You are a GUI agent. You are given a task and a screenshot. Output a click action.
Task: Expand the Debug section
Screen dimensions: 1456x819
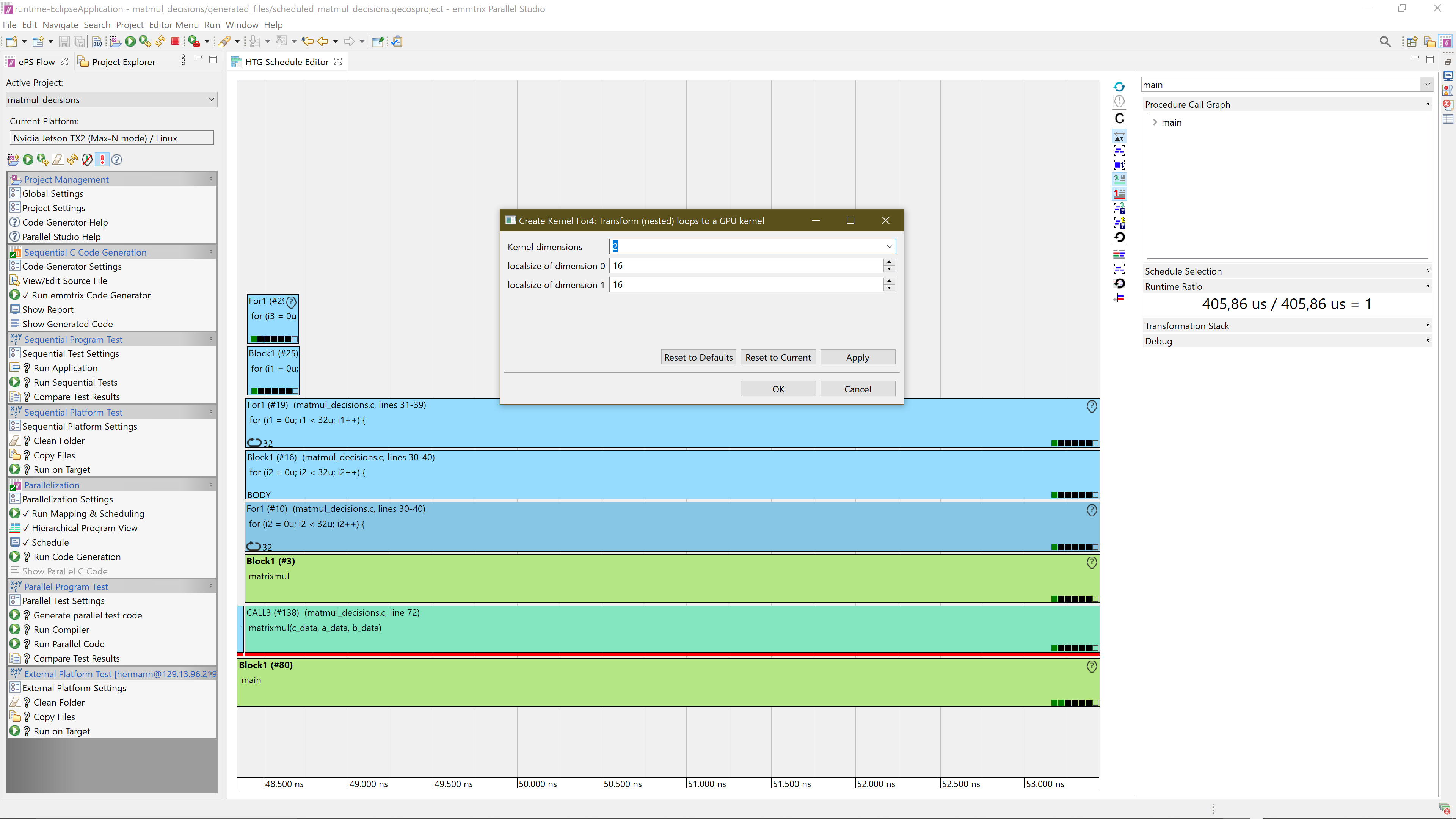1428,341
